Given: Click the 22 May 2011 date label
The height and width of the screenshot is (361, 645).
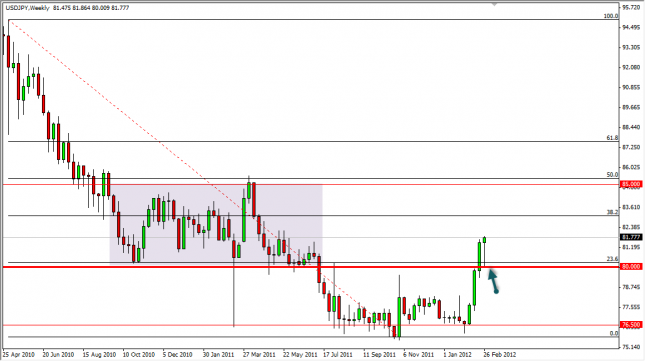Looking at the screenshot, I should (x=300, y=354).
